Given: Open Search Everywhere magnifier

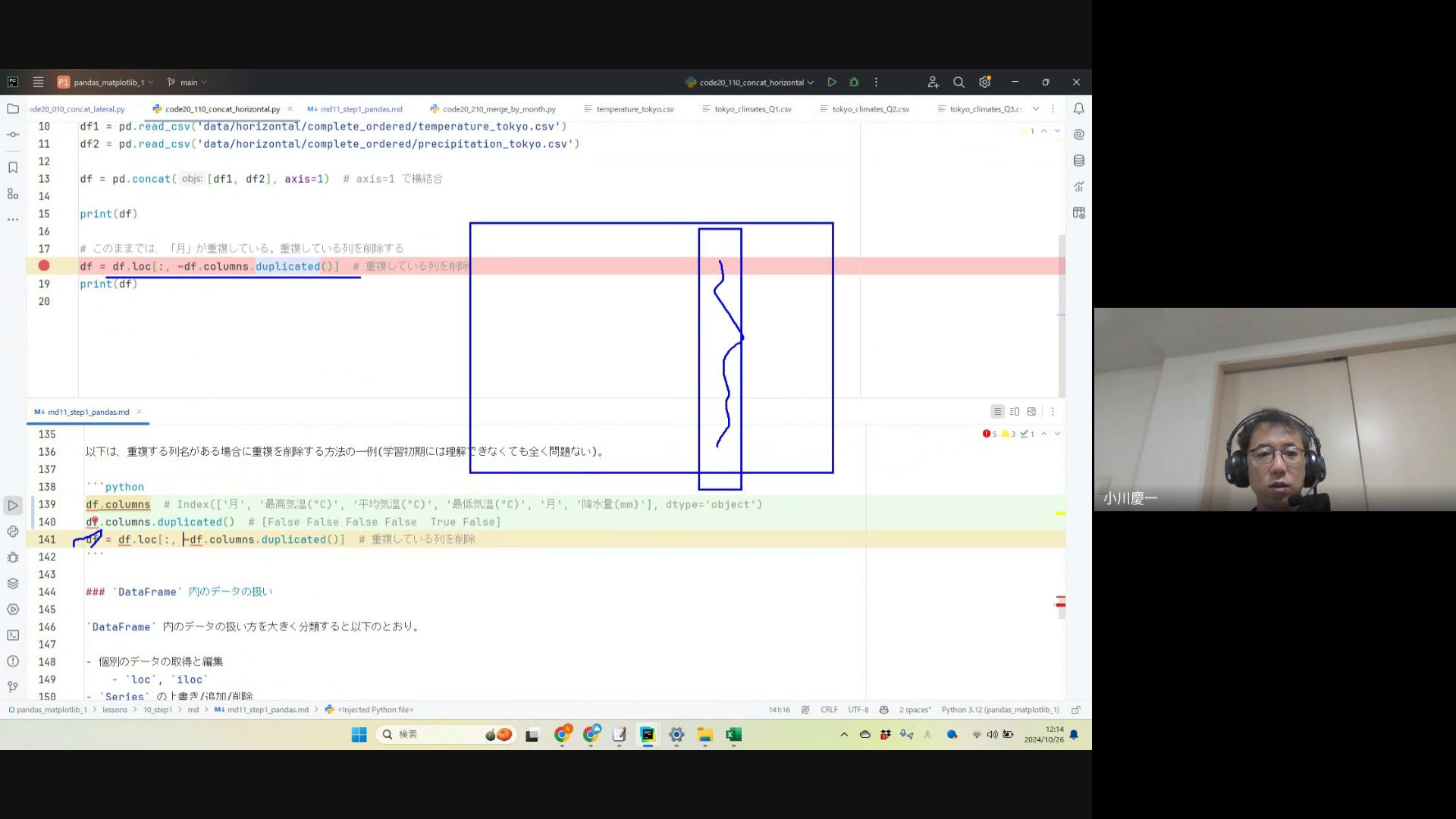Looking at the screenshot, I should pyautogui.click(x=959, y=82).
